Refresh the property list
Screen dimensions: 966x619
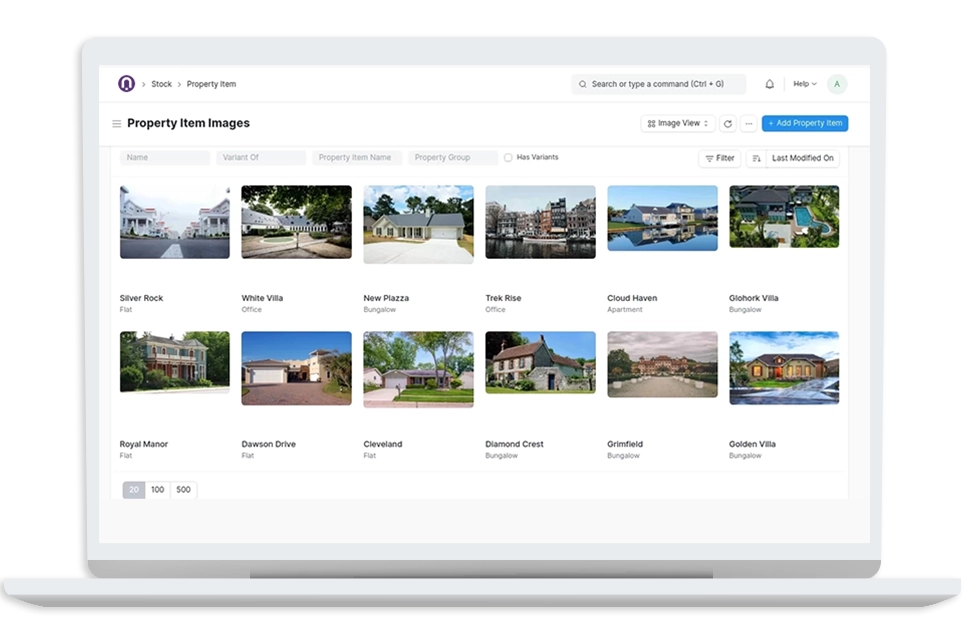tap(727, 124)
